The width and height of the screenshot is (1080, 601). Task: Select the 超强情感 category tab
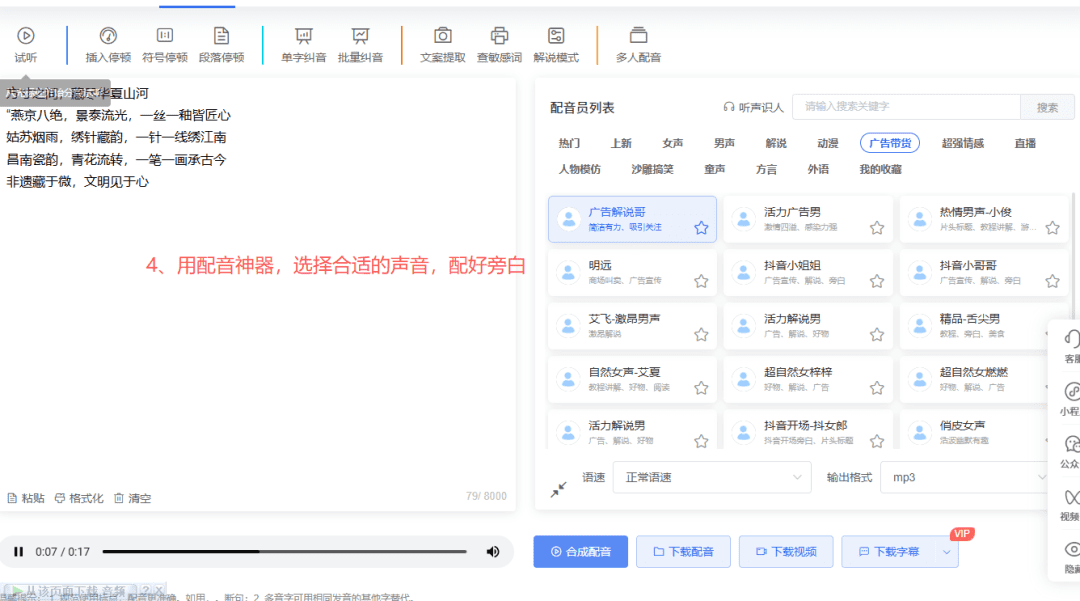[x=961, y=143]
